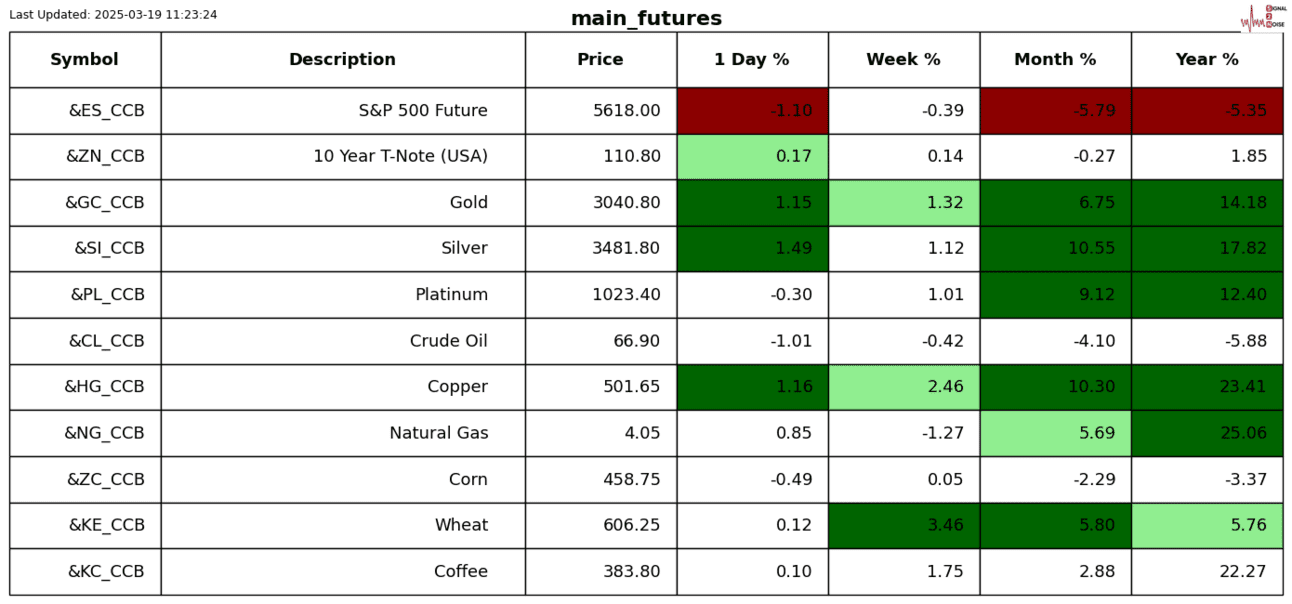1292x604 pixels.
Task: Click the Description column header
Action: pos(342,60)
